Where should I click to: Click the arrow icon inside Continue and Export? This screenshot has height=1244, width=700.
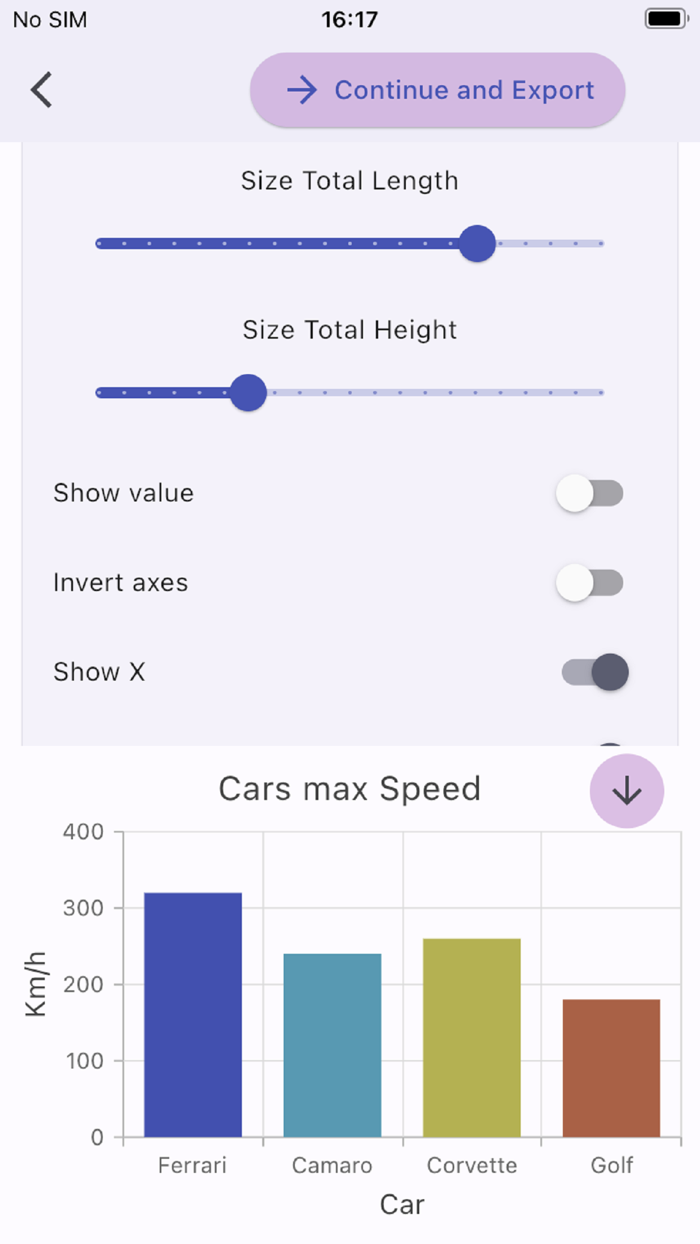[301, 90]
